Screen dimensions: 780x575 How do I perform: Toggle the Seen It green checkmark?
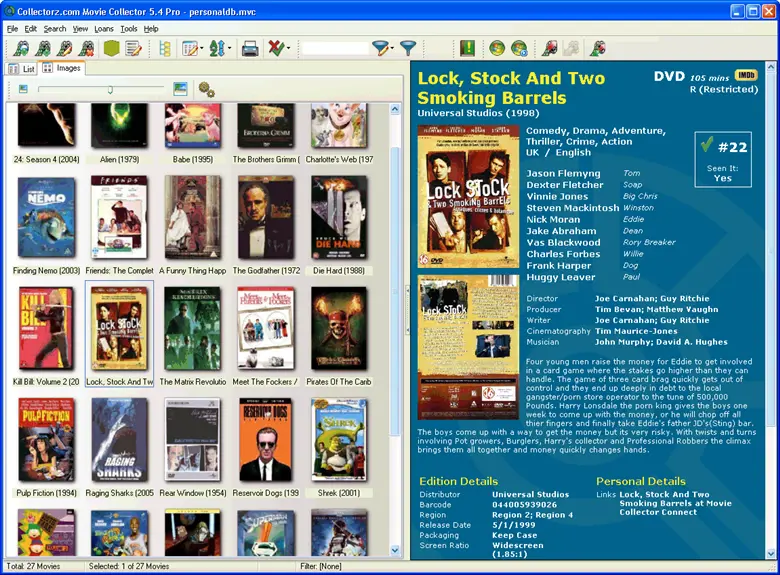pyautogui.click(x=706, y=144)
